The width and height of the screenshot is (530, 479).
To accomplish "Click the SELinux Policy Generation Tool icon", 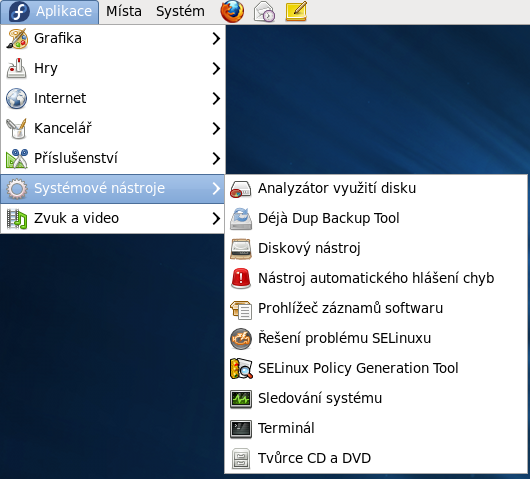I will pos(241,368).
